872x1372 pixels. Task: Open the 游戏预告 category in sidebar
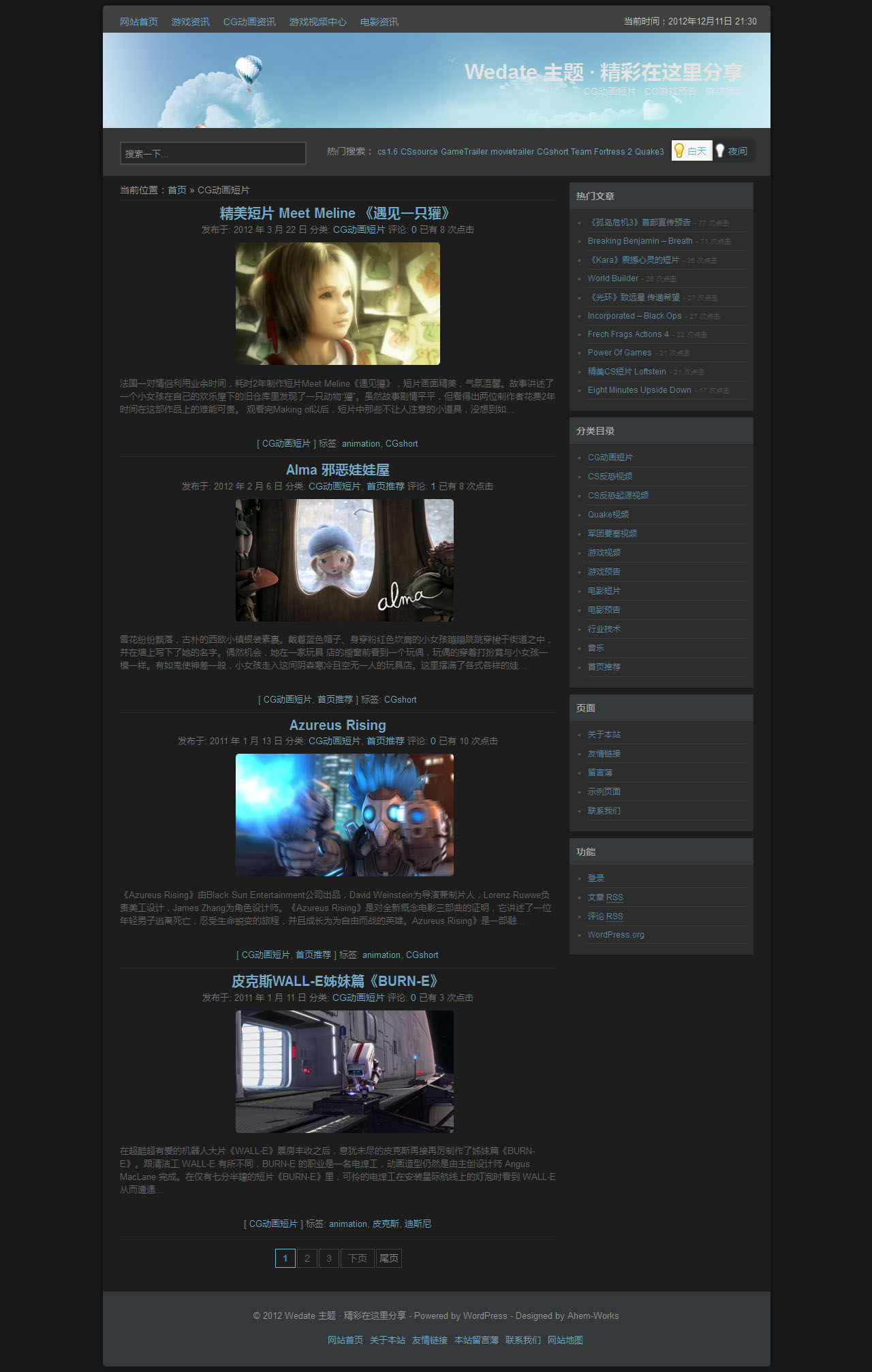[604, 572]
